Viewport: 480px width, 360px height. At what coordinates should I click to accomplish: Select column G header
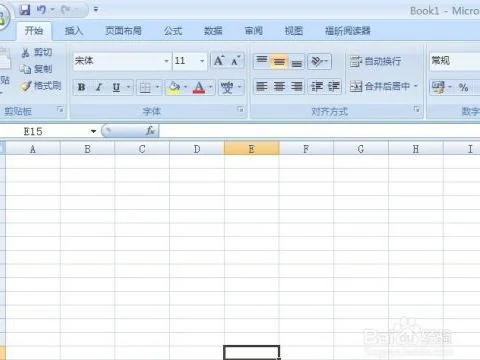pos(361,149)
